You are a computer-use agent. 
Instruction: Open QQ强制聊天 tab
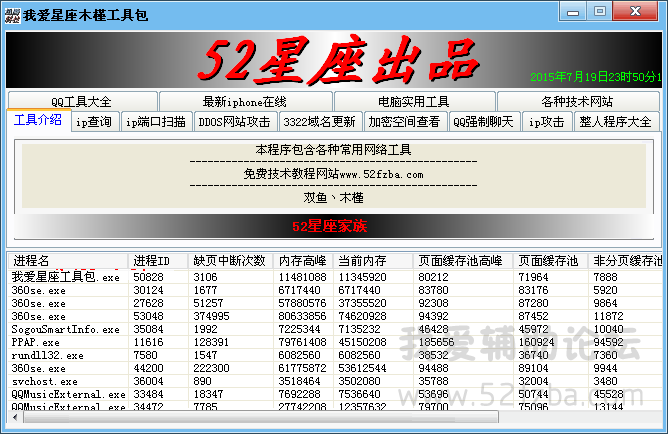(x=484, y=122)
